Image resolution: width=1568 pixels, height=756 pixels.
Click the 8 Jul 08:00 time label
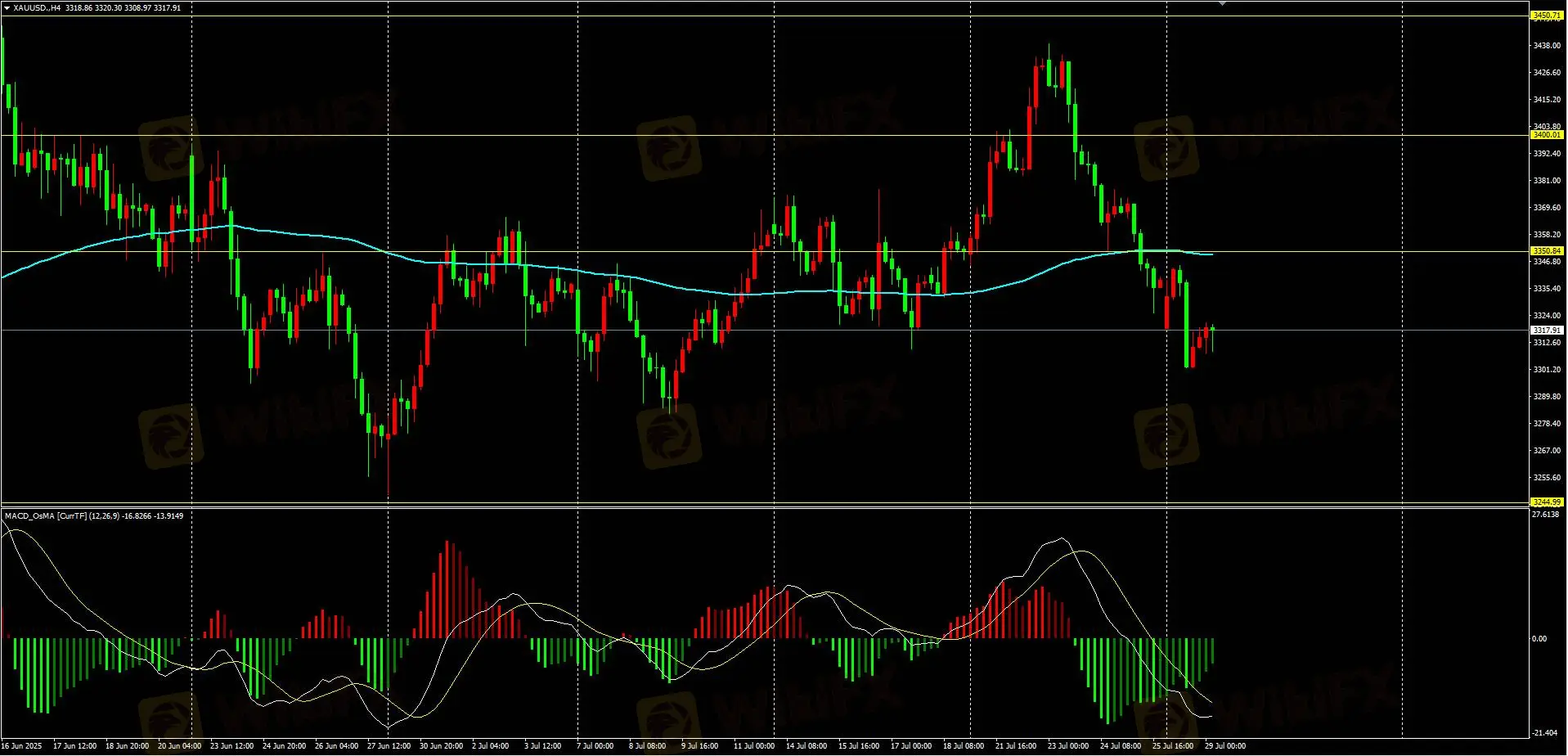(x=647, y=746)
